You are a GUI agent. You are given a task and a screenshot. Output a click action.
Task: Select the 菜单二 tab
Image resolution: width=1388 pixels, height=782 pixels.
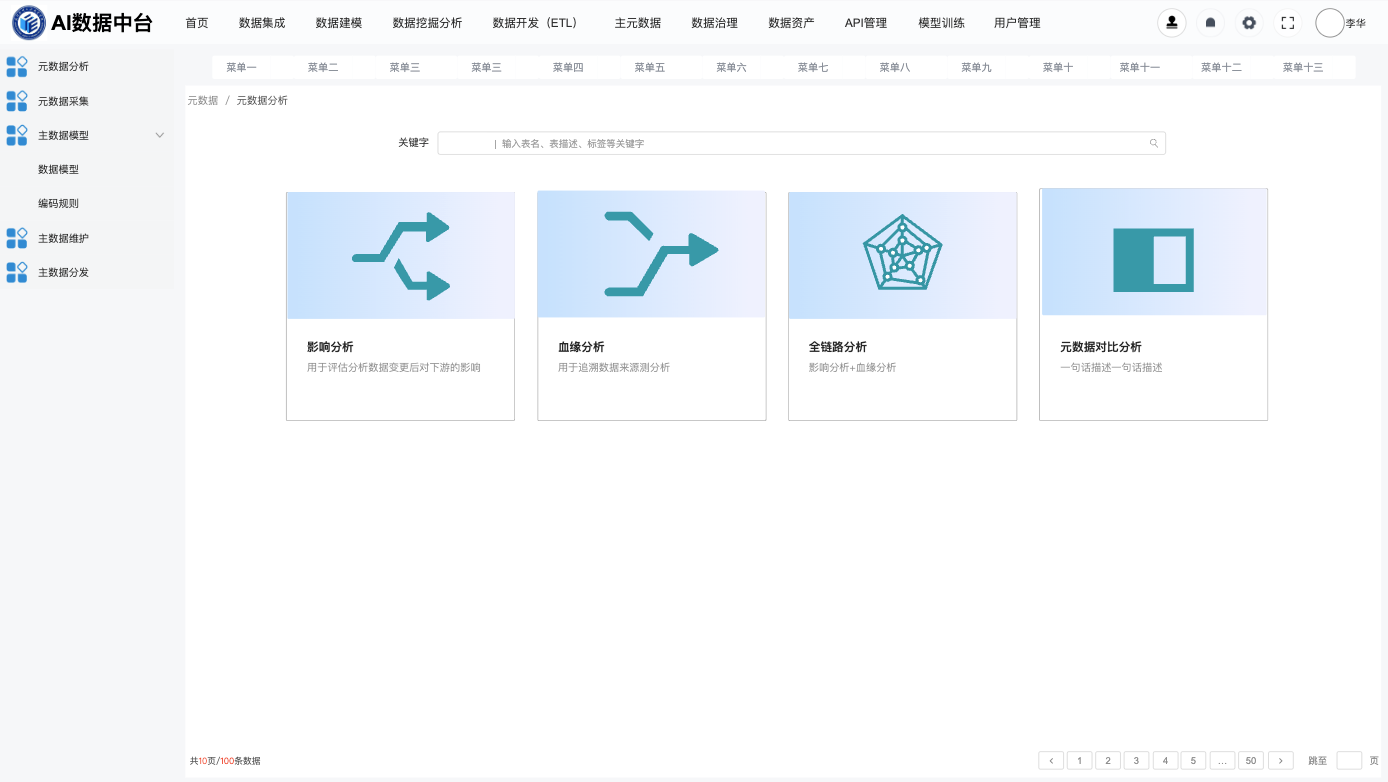pos(323,68)
